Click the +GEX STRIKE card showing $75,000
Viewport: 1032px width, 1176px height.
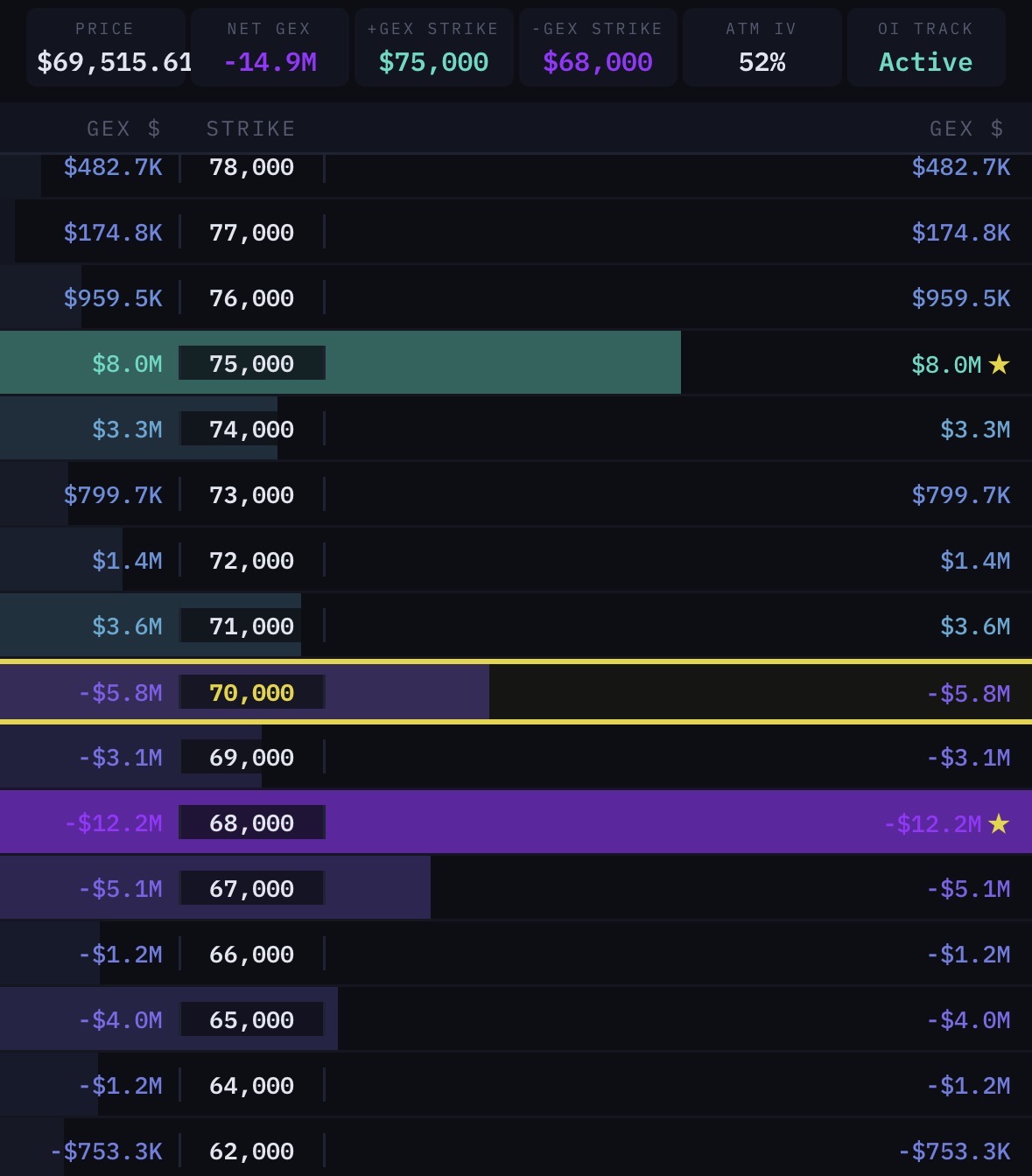433,47
